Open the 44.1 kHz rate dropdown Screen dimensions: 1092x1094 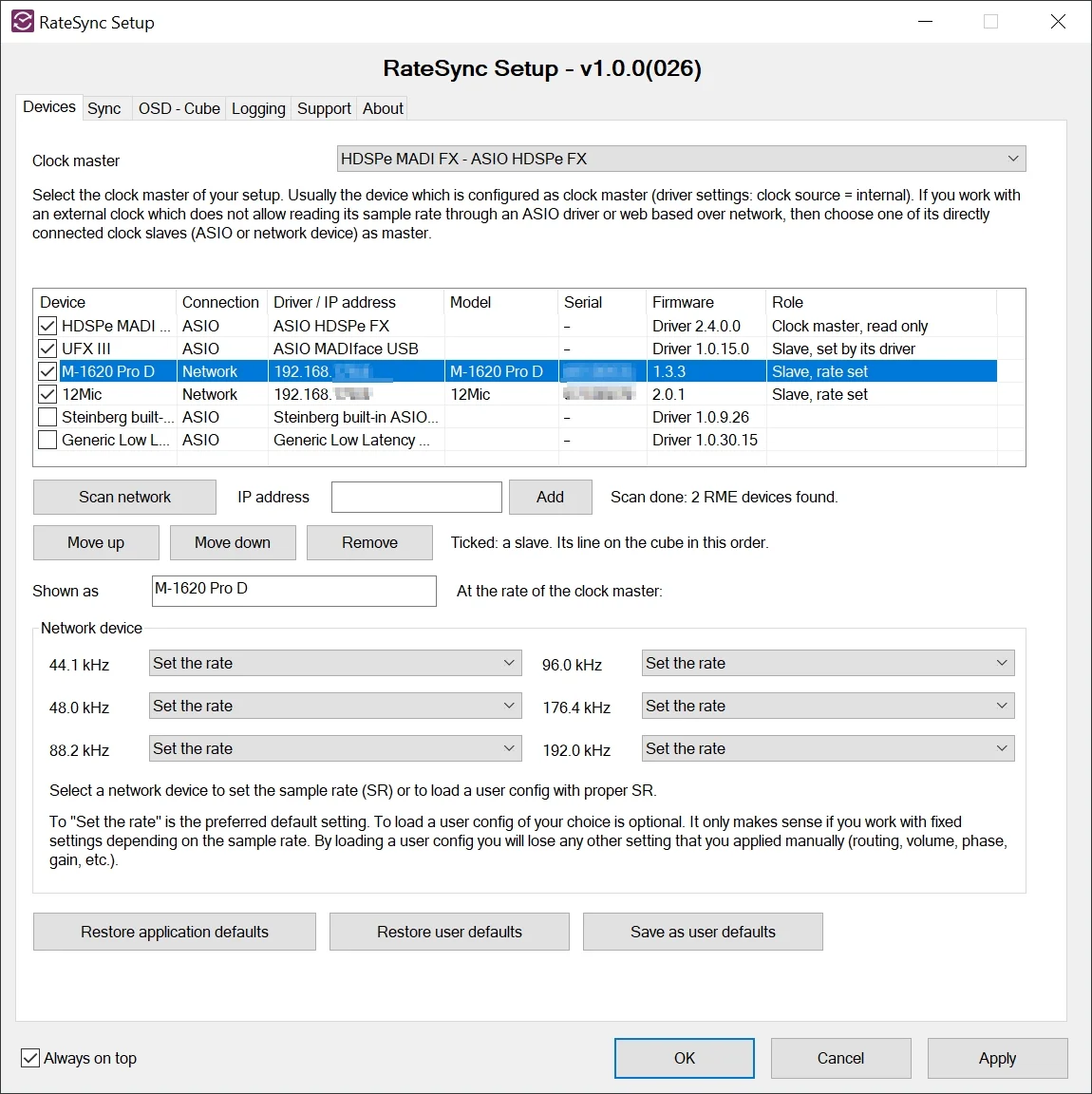[335, 663]
